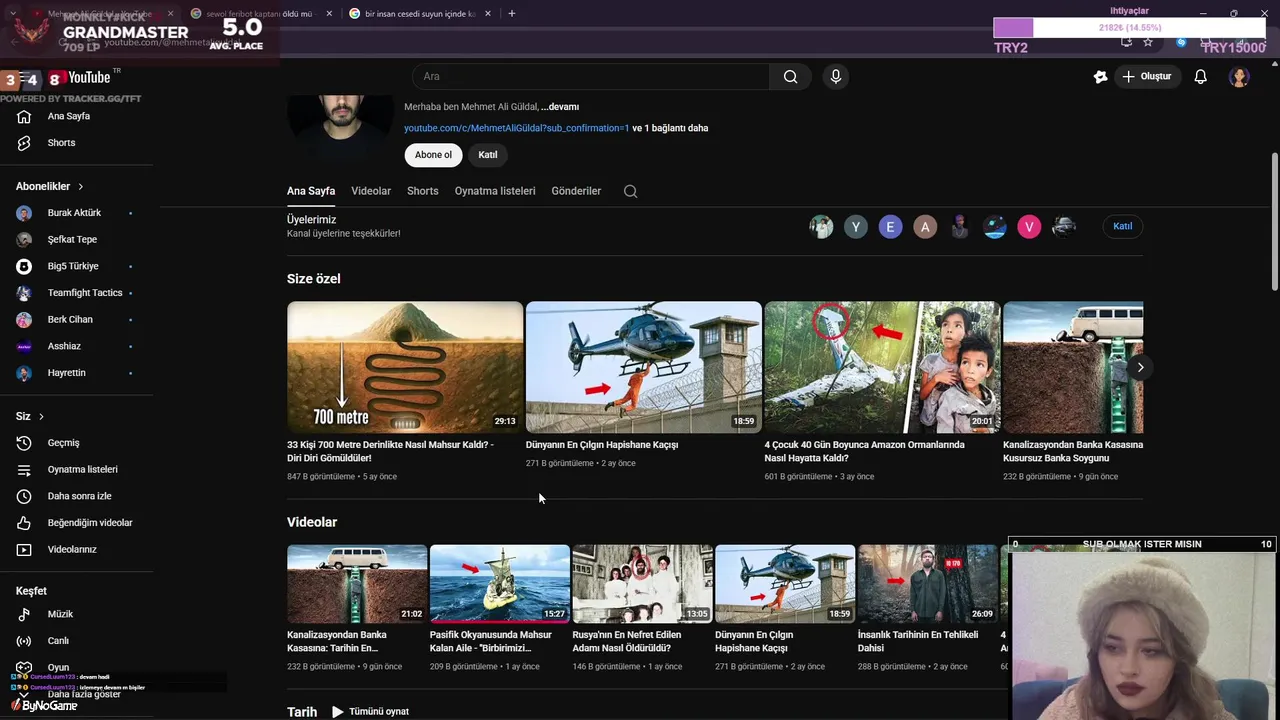Search within channel magnifier icon
1280x720 pixels.
click(630, 191)
